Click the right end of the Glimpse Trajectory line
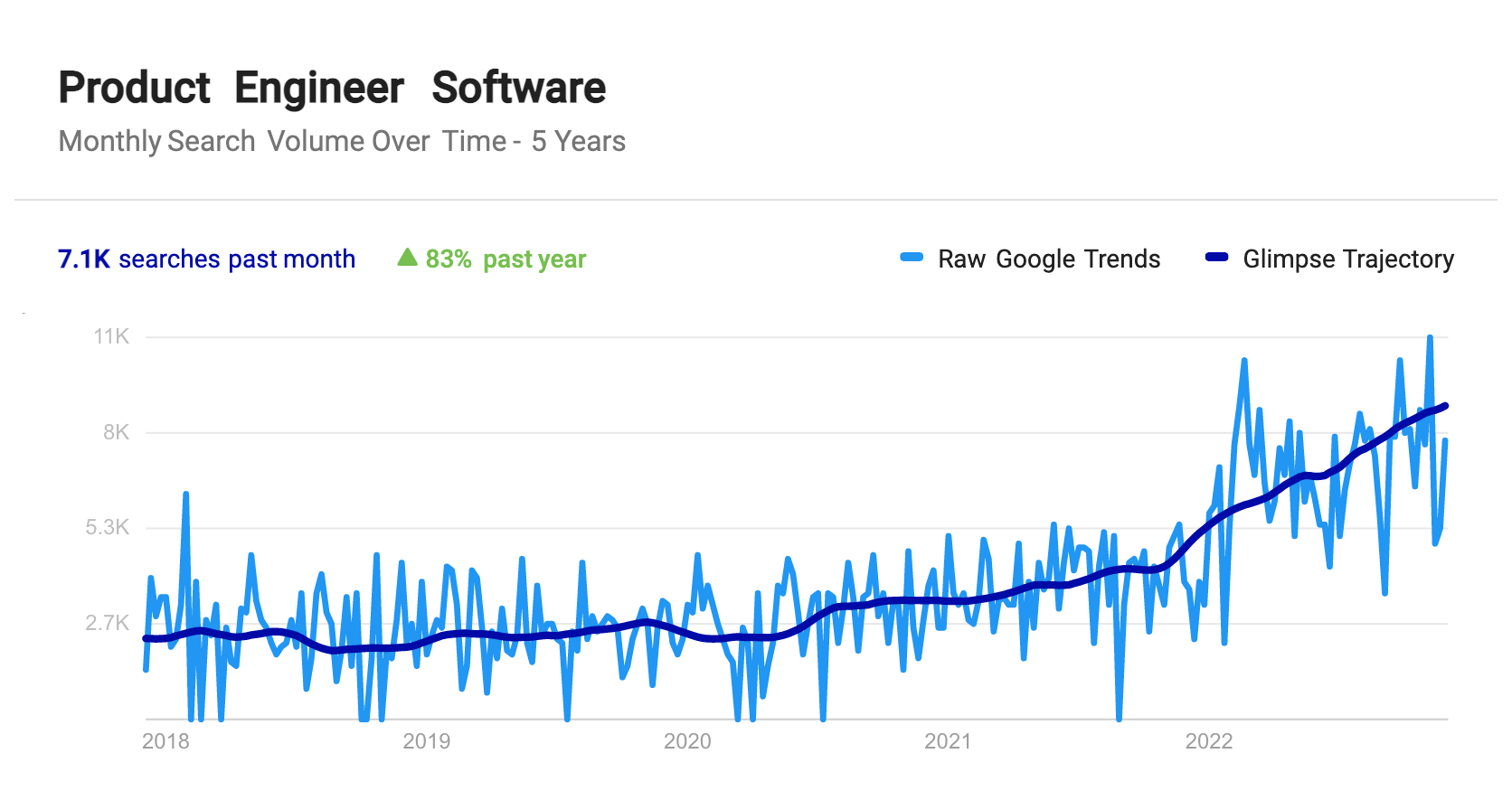The height and width of the screenshot is (810, 1512). 1445,406
